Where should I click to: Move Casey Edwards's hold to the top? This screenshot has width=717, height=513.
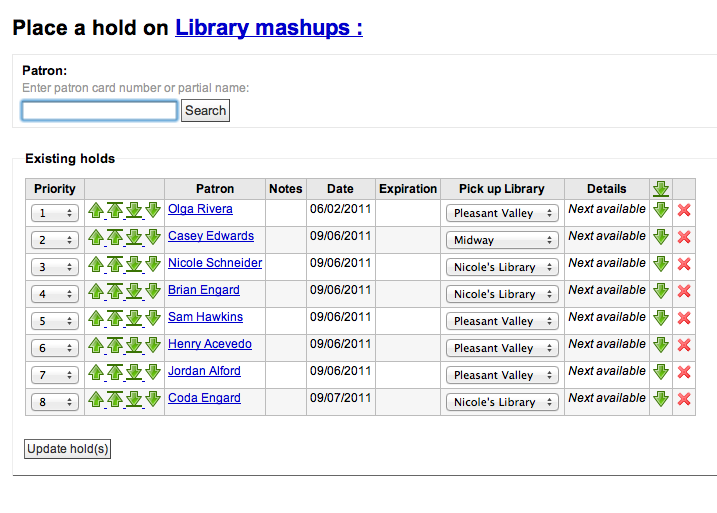(115, 237)
